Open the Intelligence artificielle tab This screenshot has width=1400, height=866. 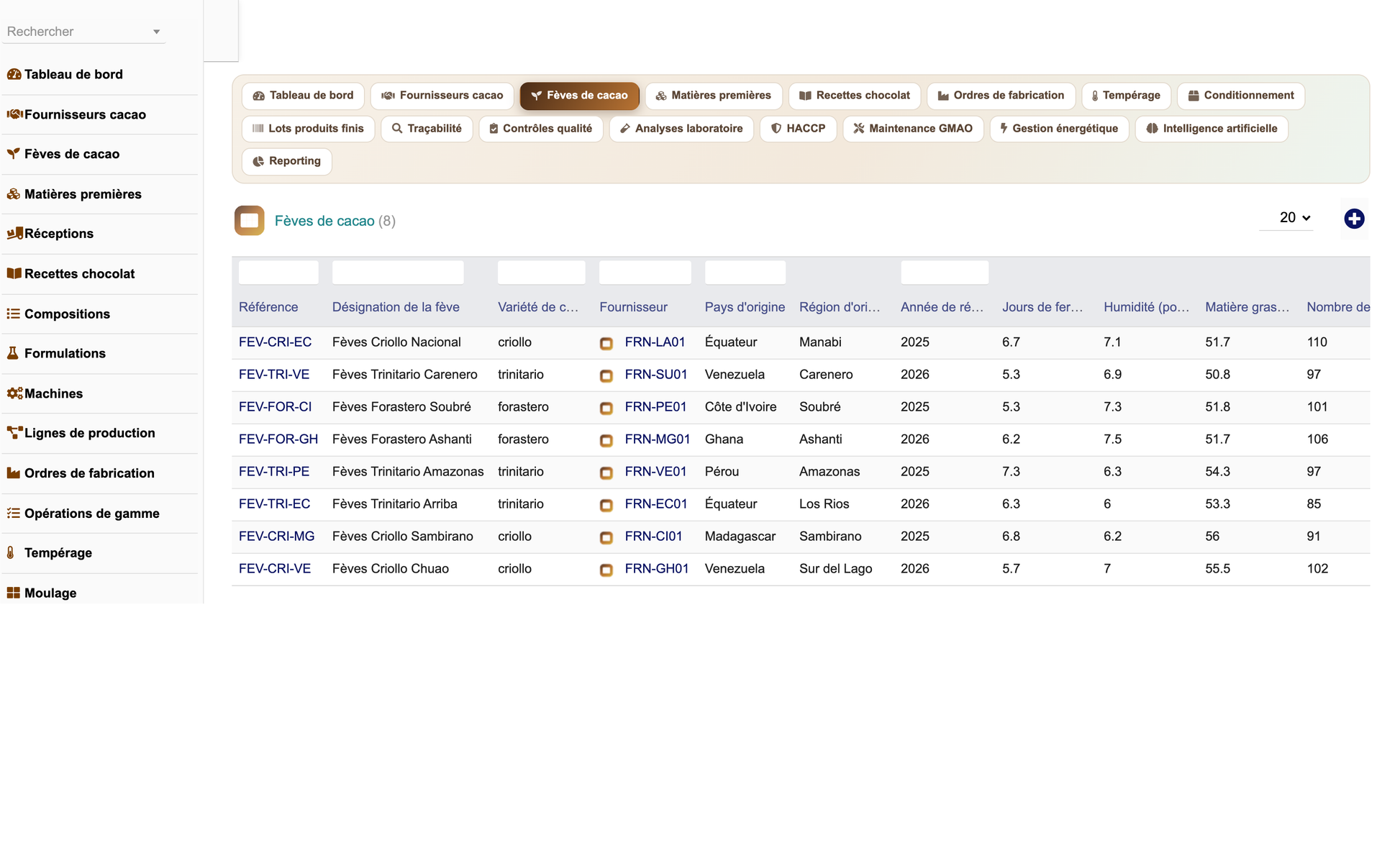click(1212, 129)
